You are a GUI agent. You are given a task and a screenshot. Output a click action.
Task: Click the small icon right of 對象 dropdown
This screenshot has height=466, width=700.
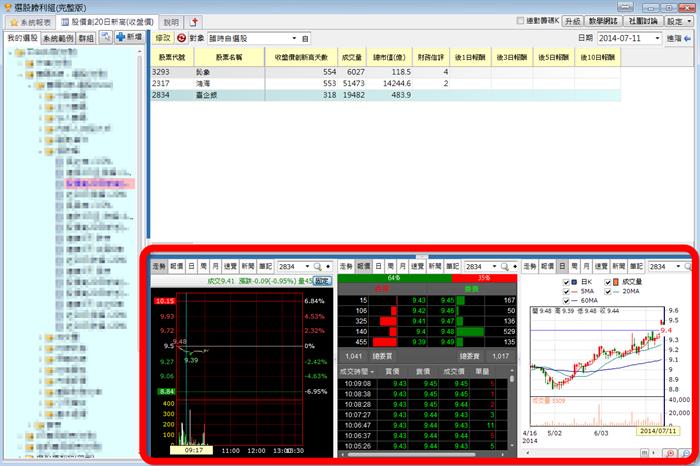click(304, 38)
